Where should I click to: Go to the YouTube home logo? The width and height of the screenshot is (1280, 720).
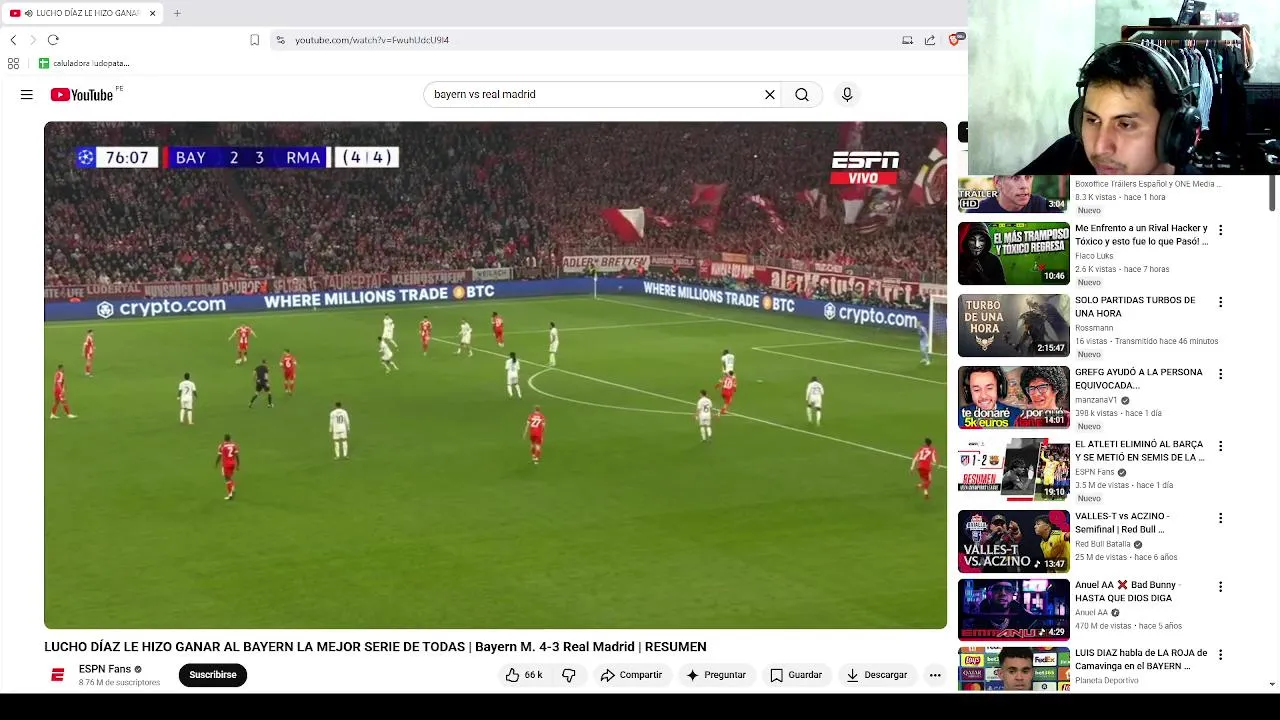[x=82, y=94]
